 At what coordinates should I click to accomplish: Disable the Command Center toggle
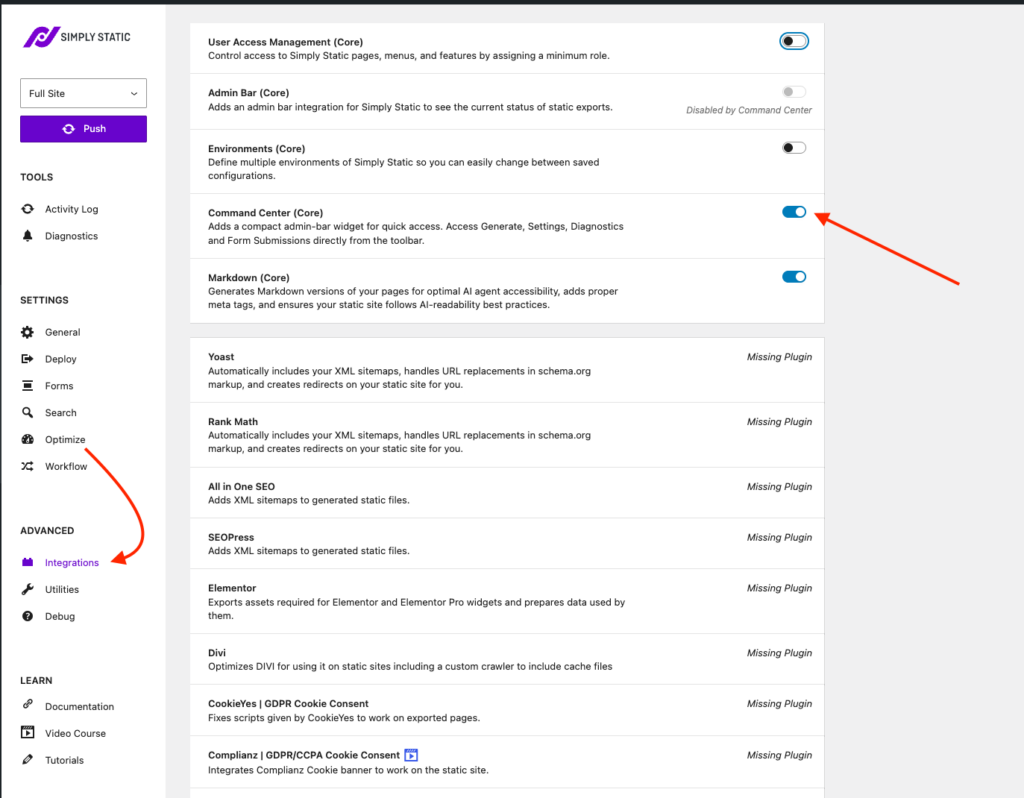click(793, 212)
